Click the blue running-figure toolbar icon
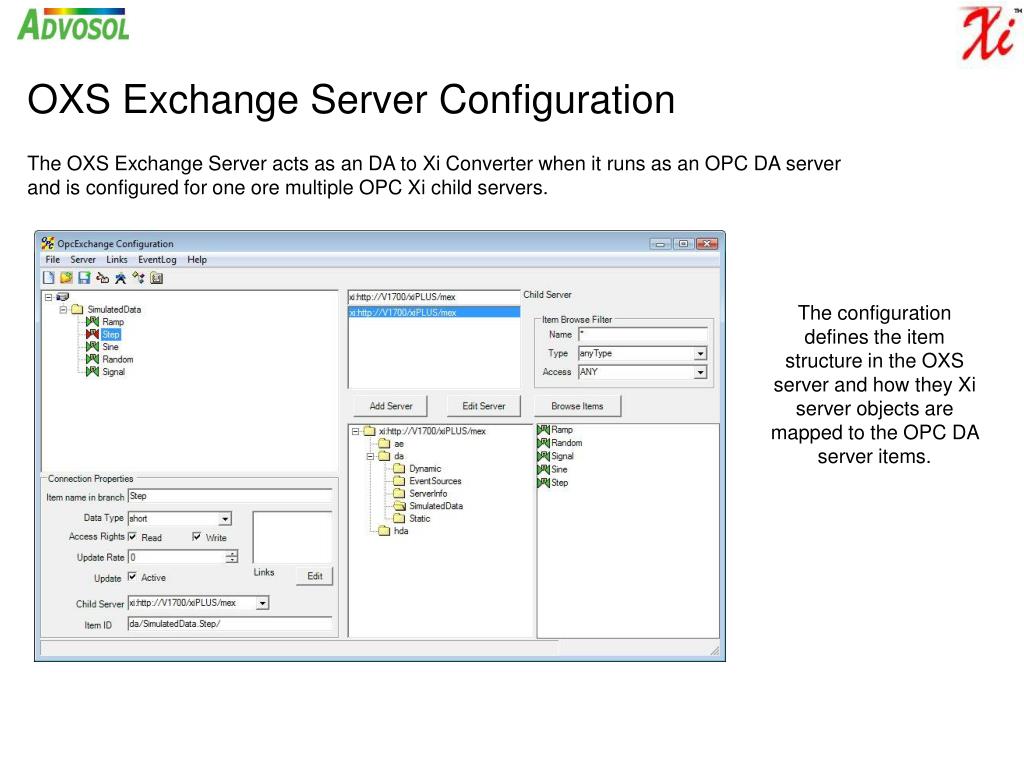1024x768 pixels. (x=120, y=278)
